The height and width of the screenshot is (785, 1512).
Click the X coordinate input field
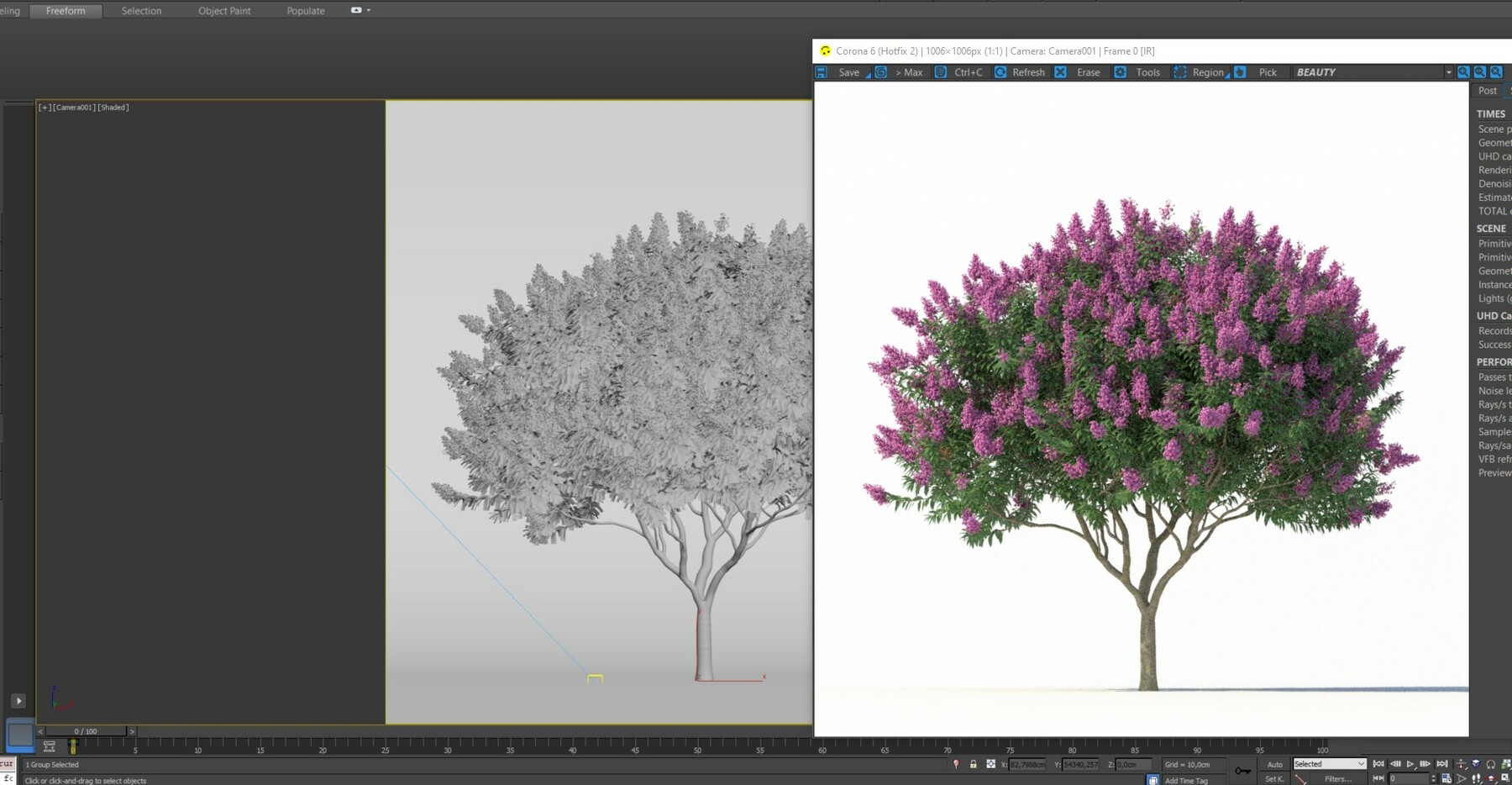tap(1026, 765)
